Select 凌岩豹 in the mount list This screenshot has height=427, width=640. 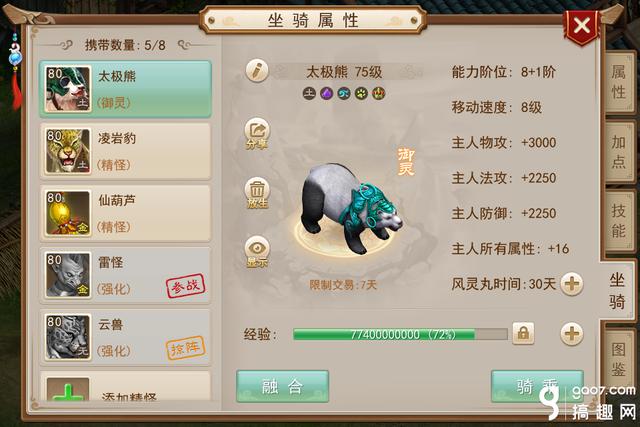[125, 151]
